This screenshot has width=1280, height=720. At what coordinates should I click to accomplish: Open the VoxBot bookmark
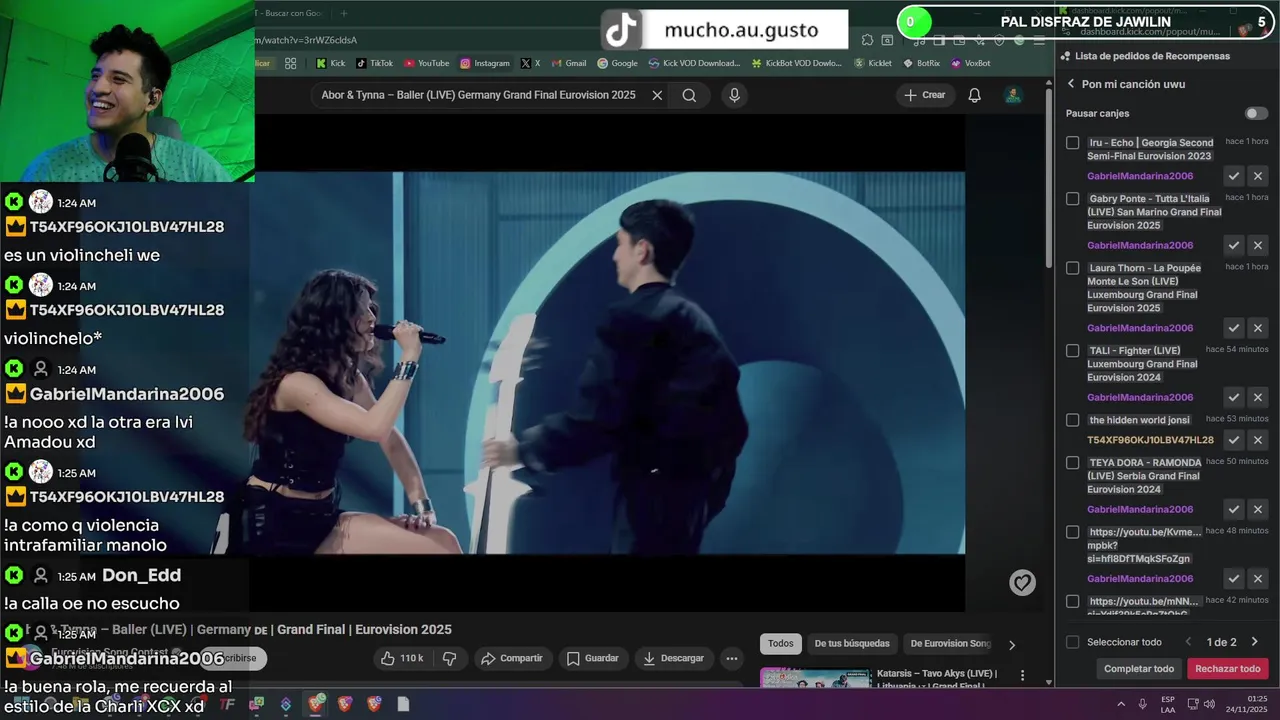click(970, 63)
